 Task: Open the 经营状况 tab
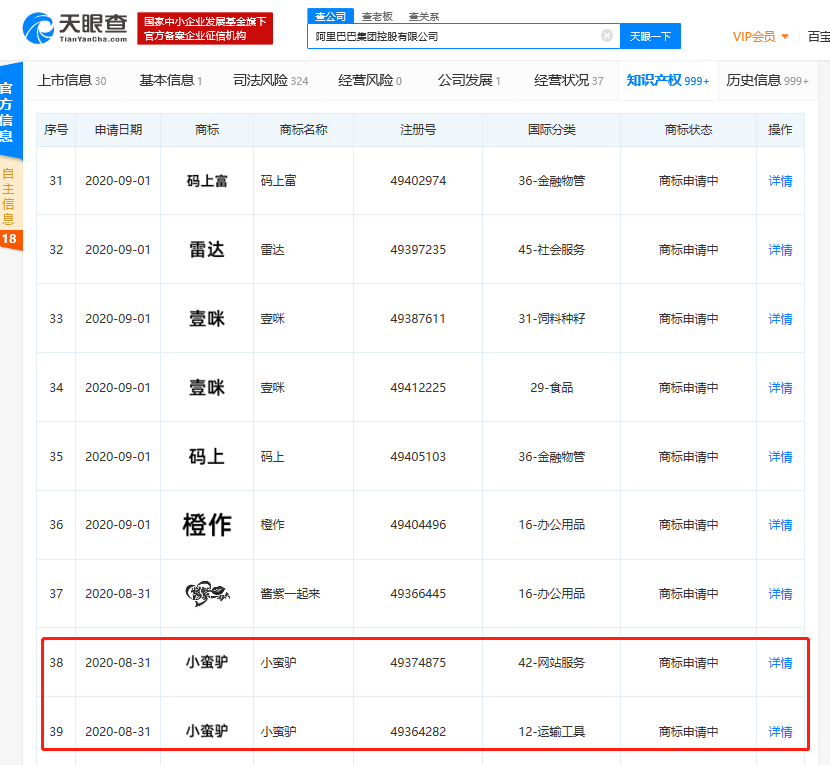pyautogui.click(x=568, y=81)
